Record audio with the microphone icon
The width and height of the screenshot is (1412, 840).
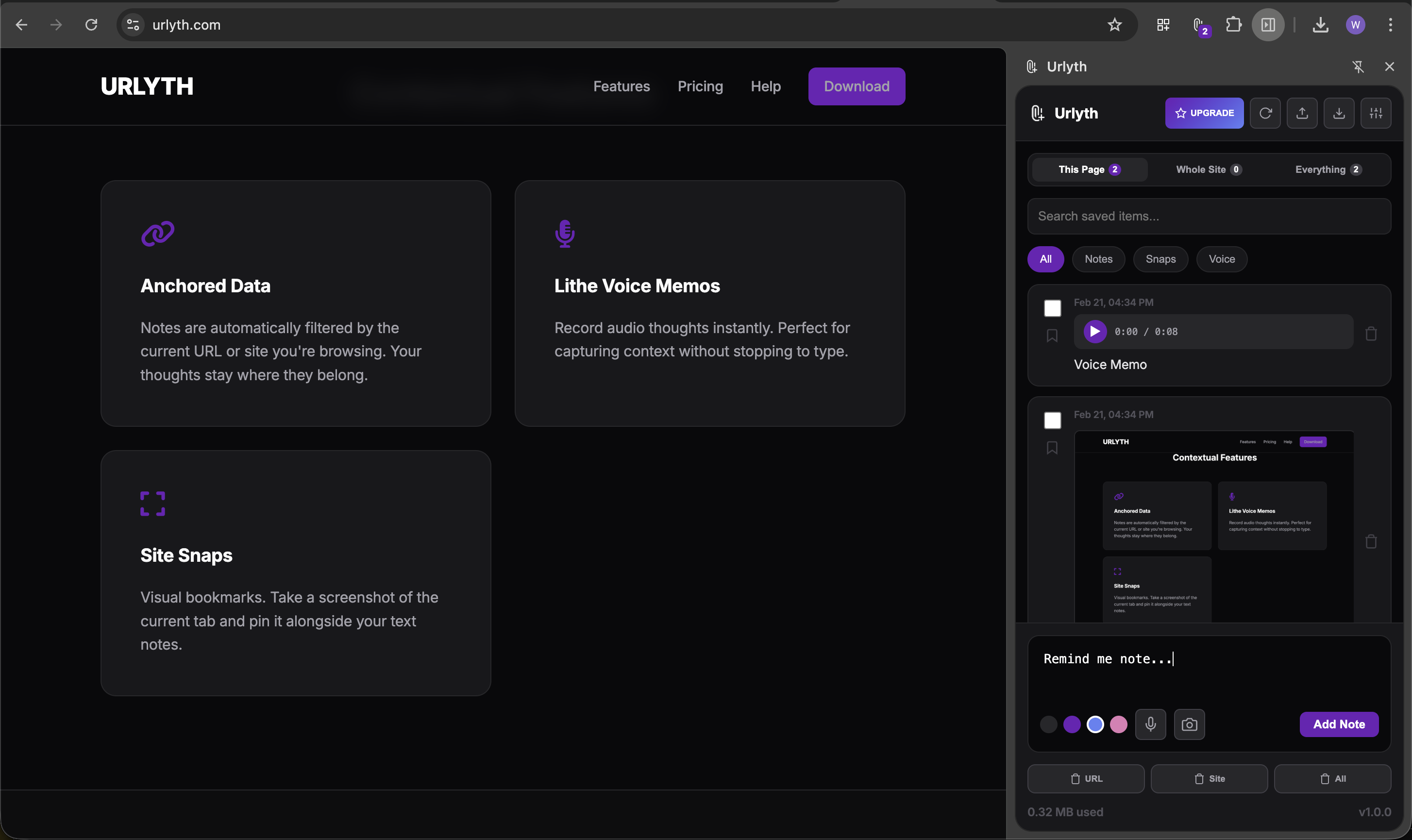click(1151, 724)
